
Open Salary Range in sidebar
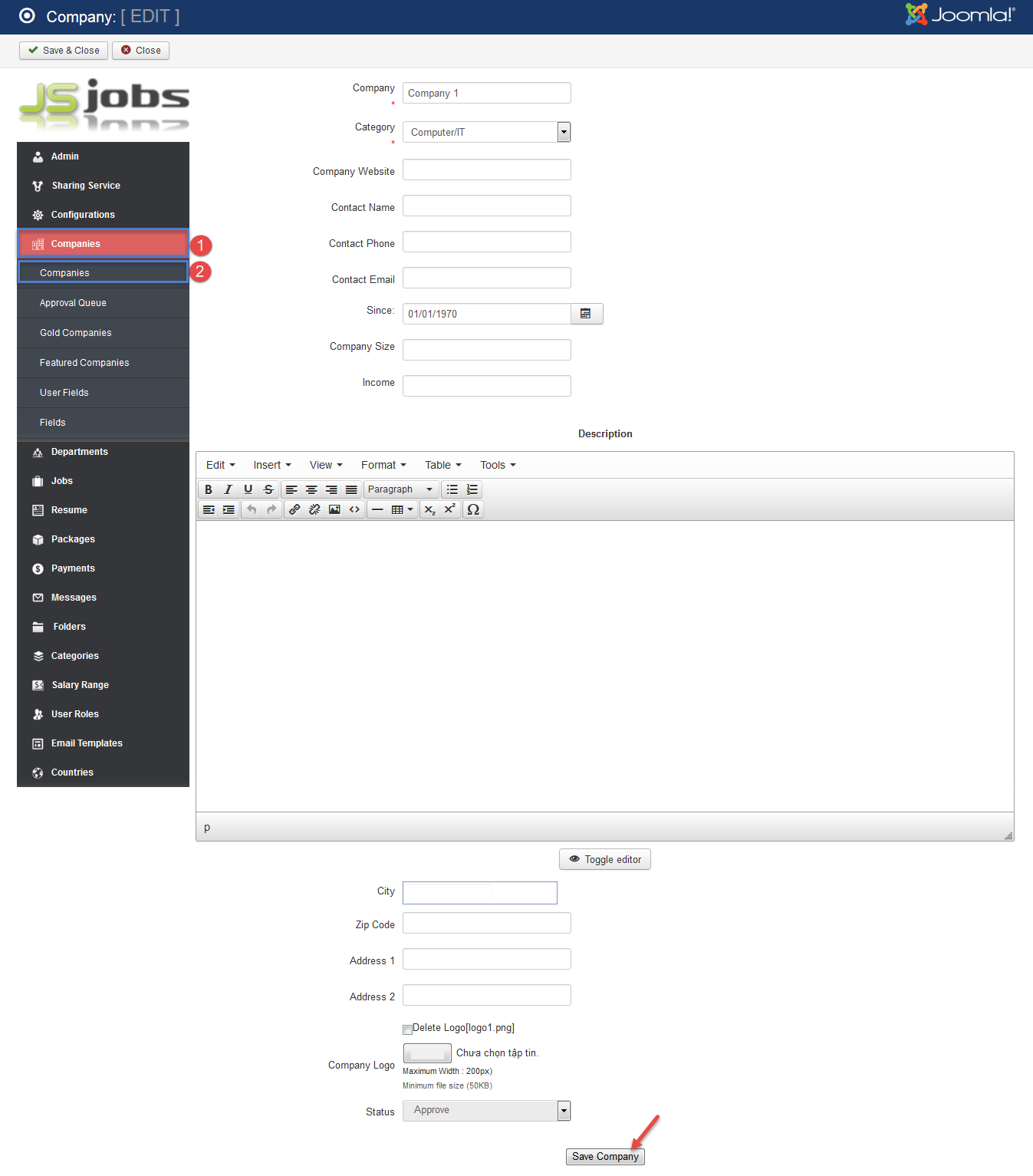103,685
